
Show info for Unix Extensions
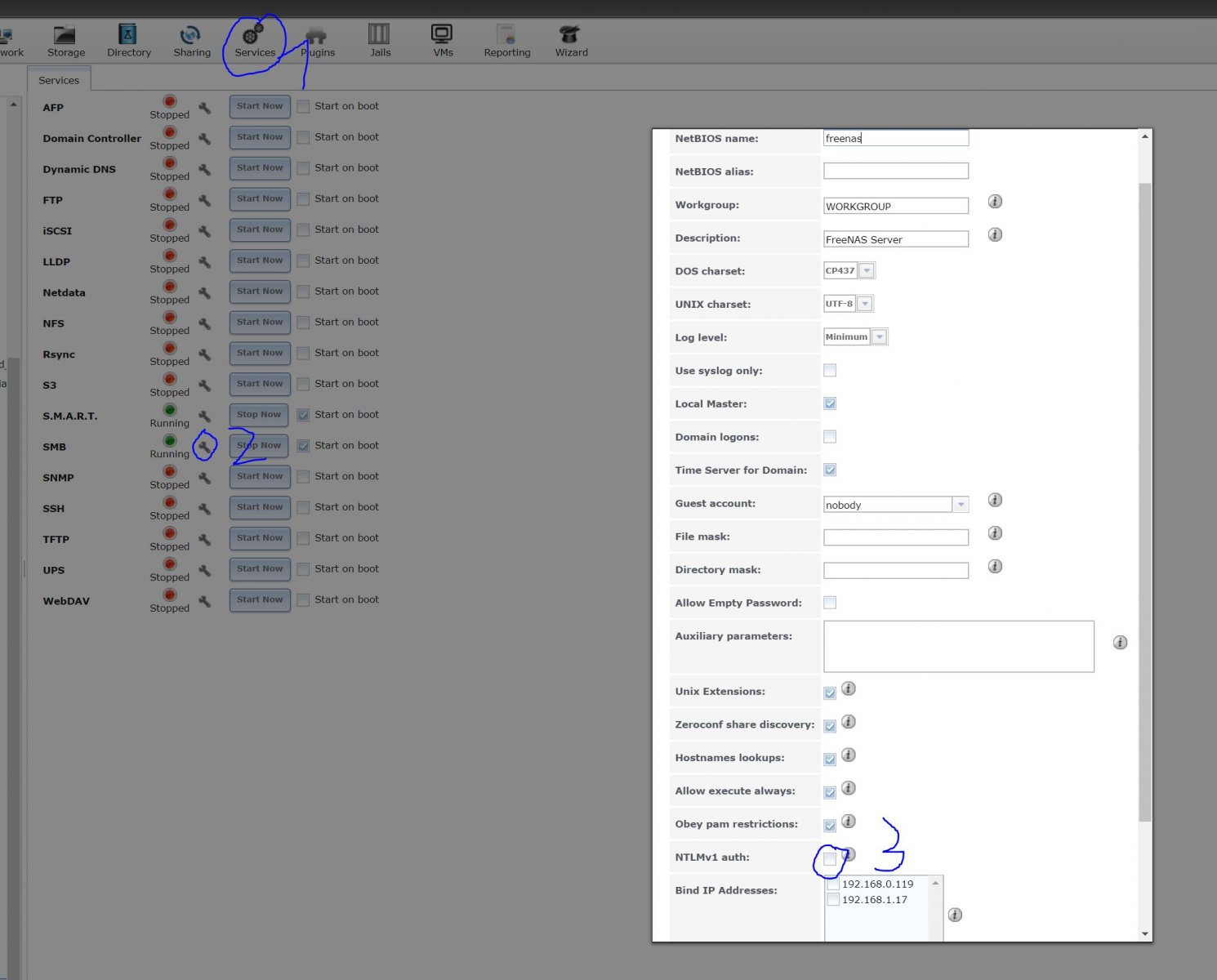[849, 688]
